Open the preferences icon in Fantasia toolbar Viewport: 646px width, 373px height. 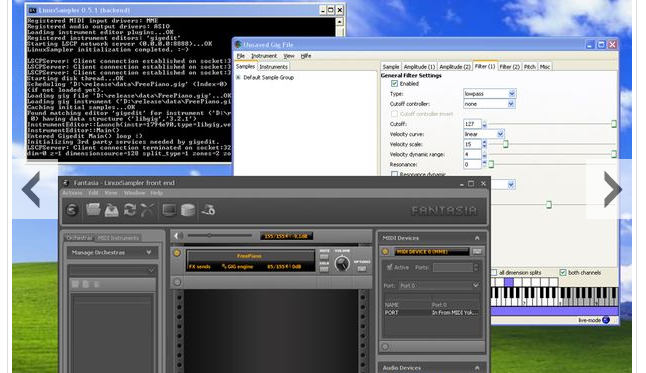click(208, 210)
